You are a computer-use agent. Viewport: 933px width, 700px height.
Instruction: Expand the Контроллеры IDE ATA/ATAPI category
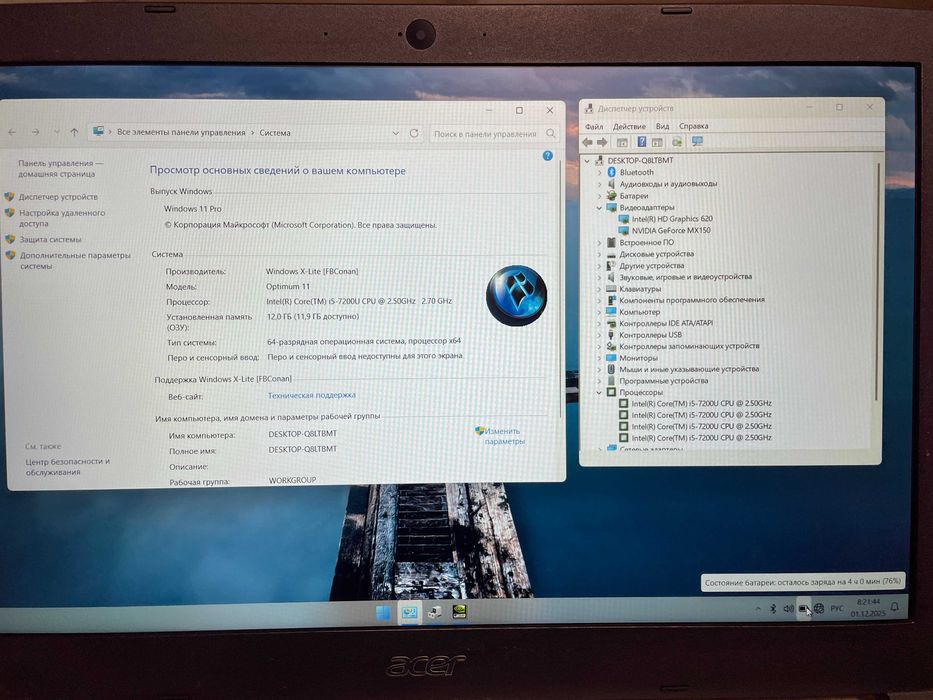pyautogui.click(x=599, y=324)
